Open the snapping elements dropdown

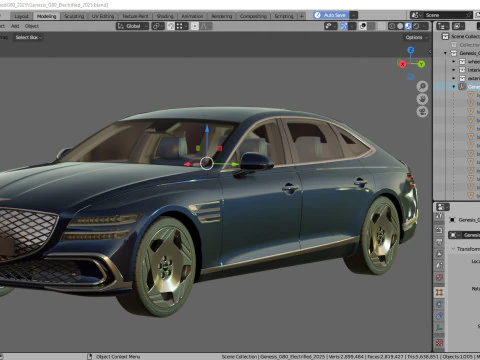pos(182,26)
